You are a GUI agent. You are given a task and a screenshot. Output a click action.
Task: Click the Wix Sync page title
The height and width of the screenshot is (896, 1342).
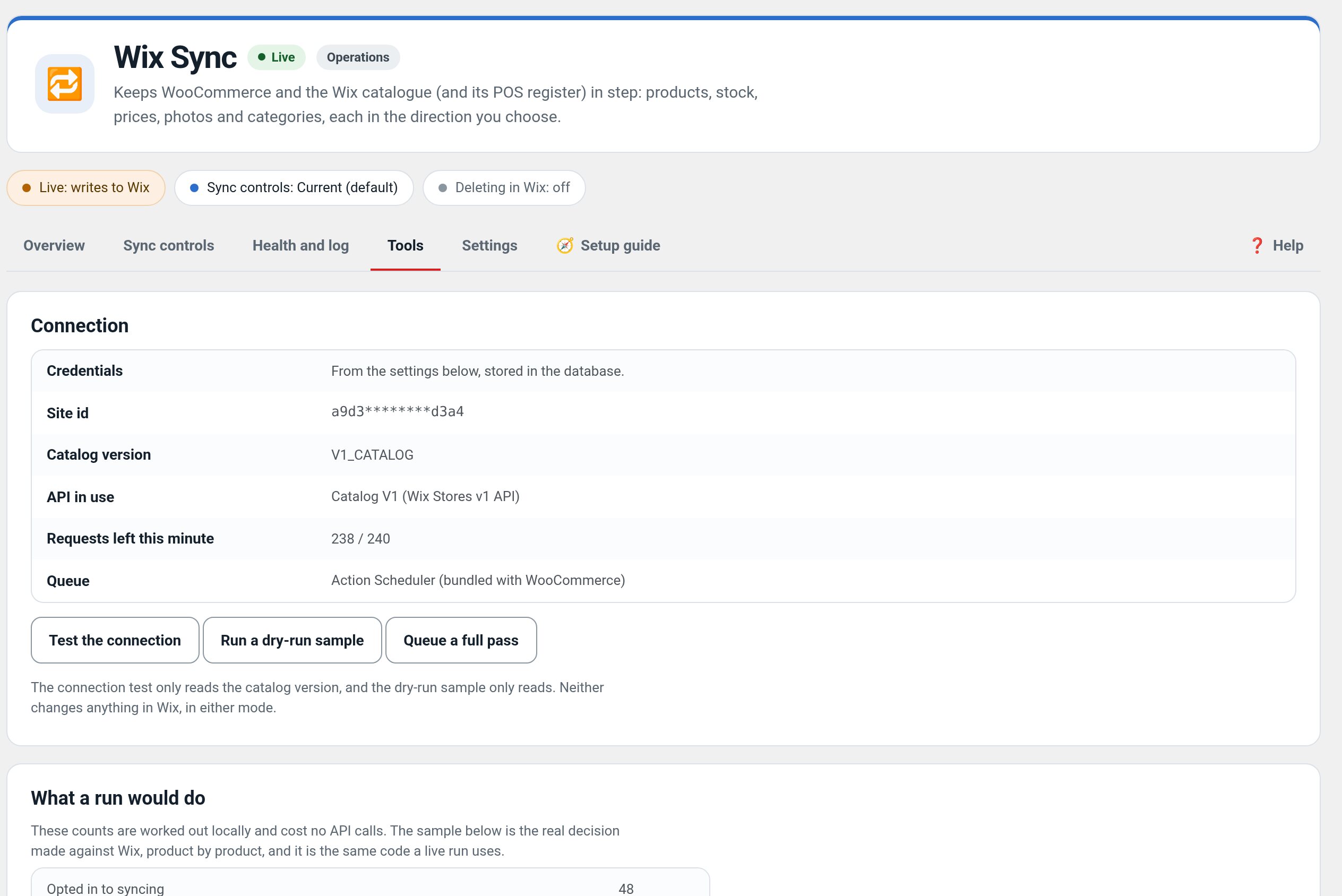tap(175, 57)
